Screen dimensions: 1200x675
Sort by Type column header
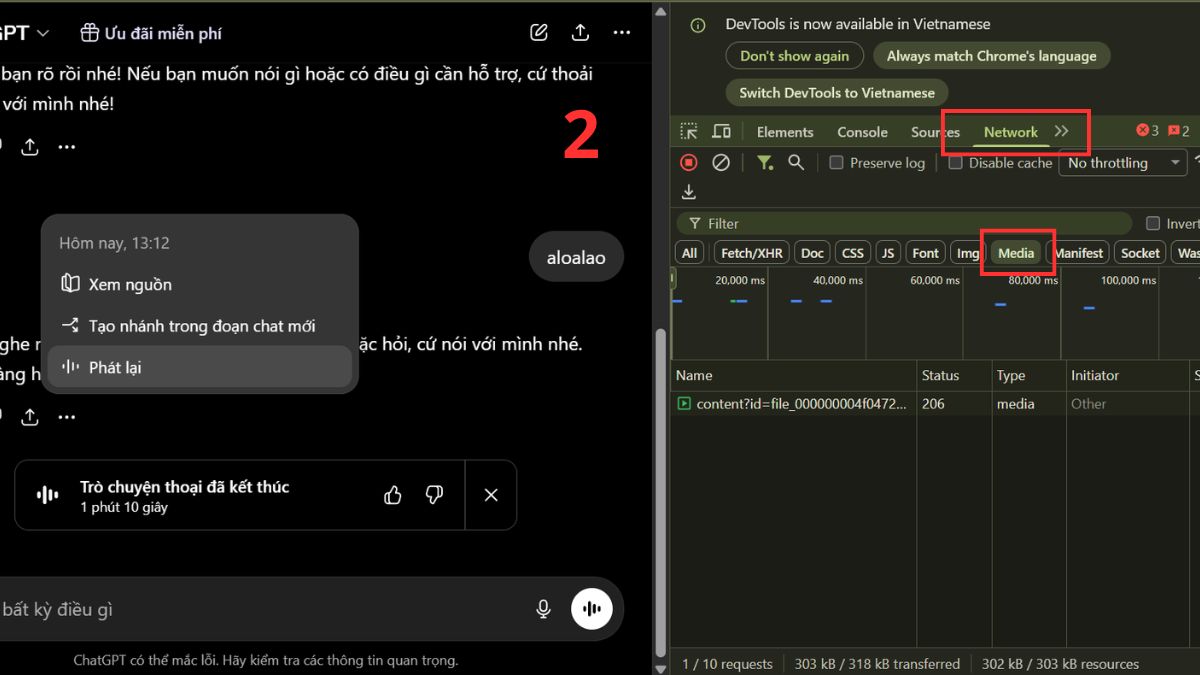[x=1028, y=375]
